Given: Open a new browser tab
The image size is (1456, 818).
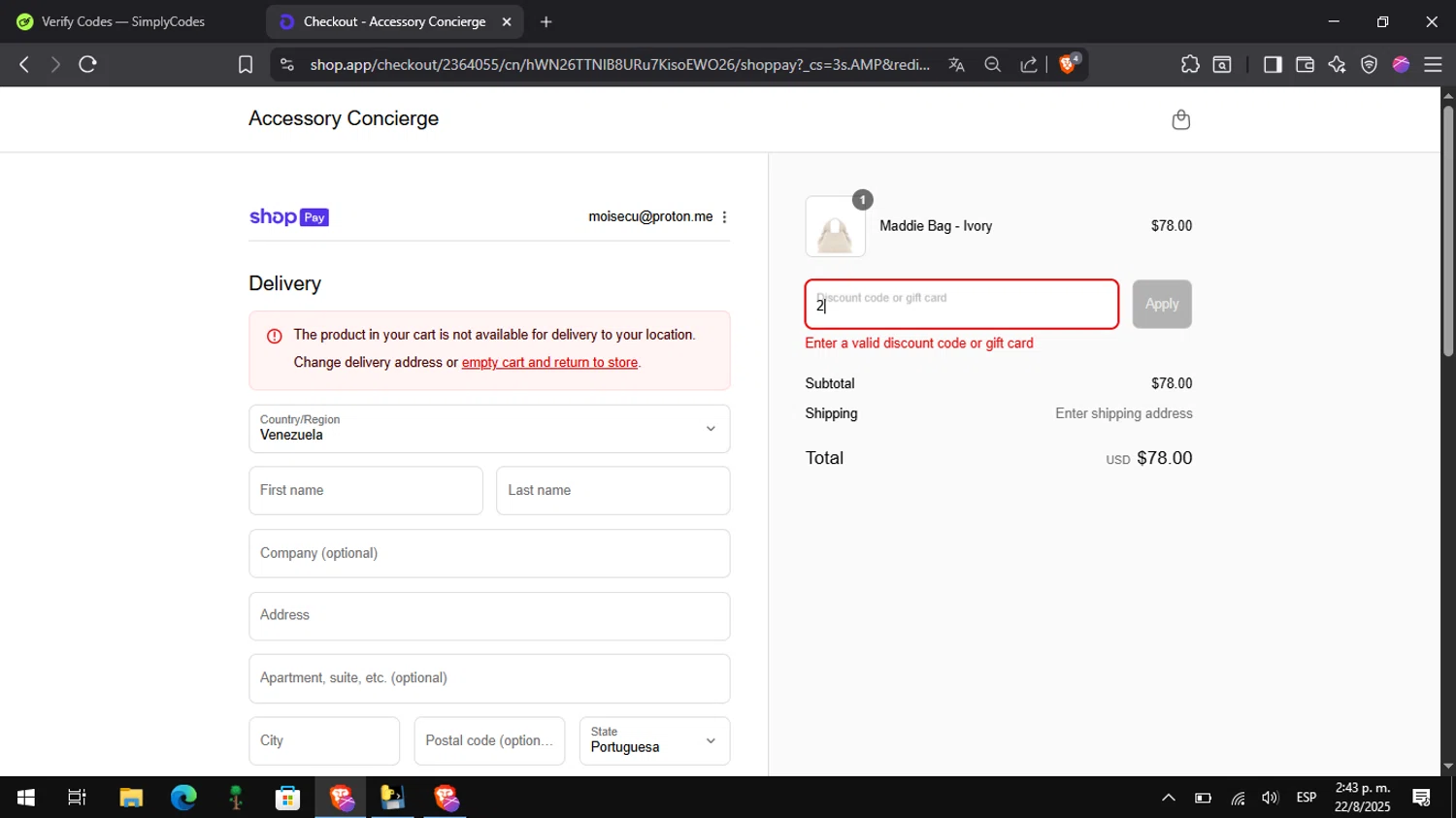Looking at the screenshot, I should tap(546, 21).
